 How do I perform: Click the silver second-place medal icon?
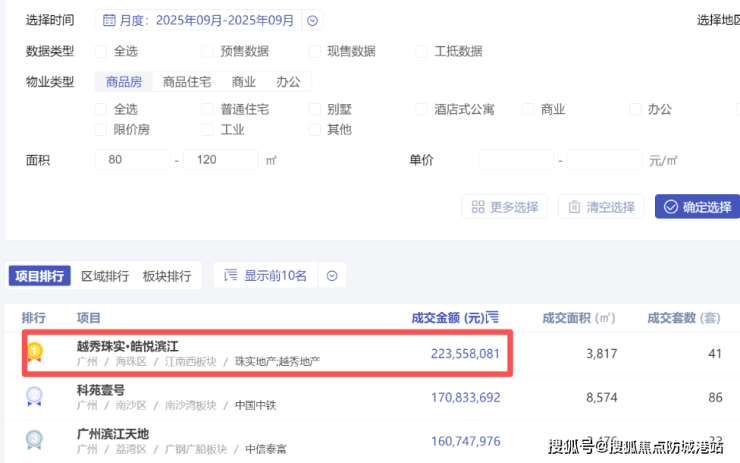pyautogui.click(x=34, y=396)
